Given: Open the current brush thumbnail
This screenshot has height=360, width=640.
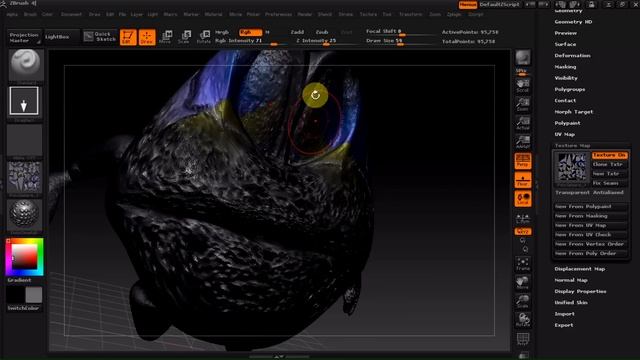Looking at the screenshot, I should tap(25, 65).
